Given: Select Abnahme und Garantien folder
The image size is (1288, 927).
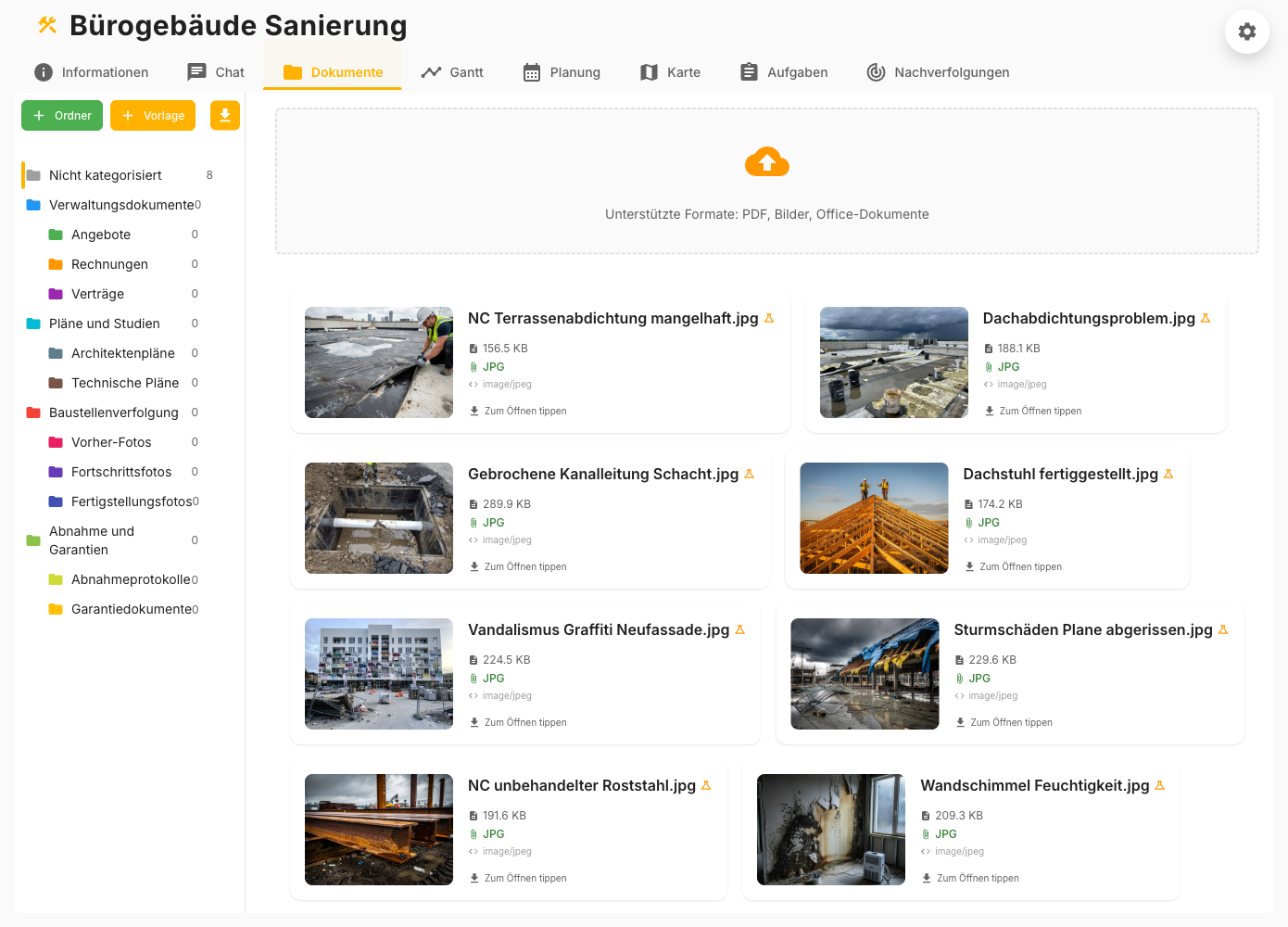Looking at the screenshot, I should click(92, 540).
